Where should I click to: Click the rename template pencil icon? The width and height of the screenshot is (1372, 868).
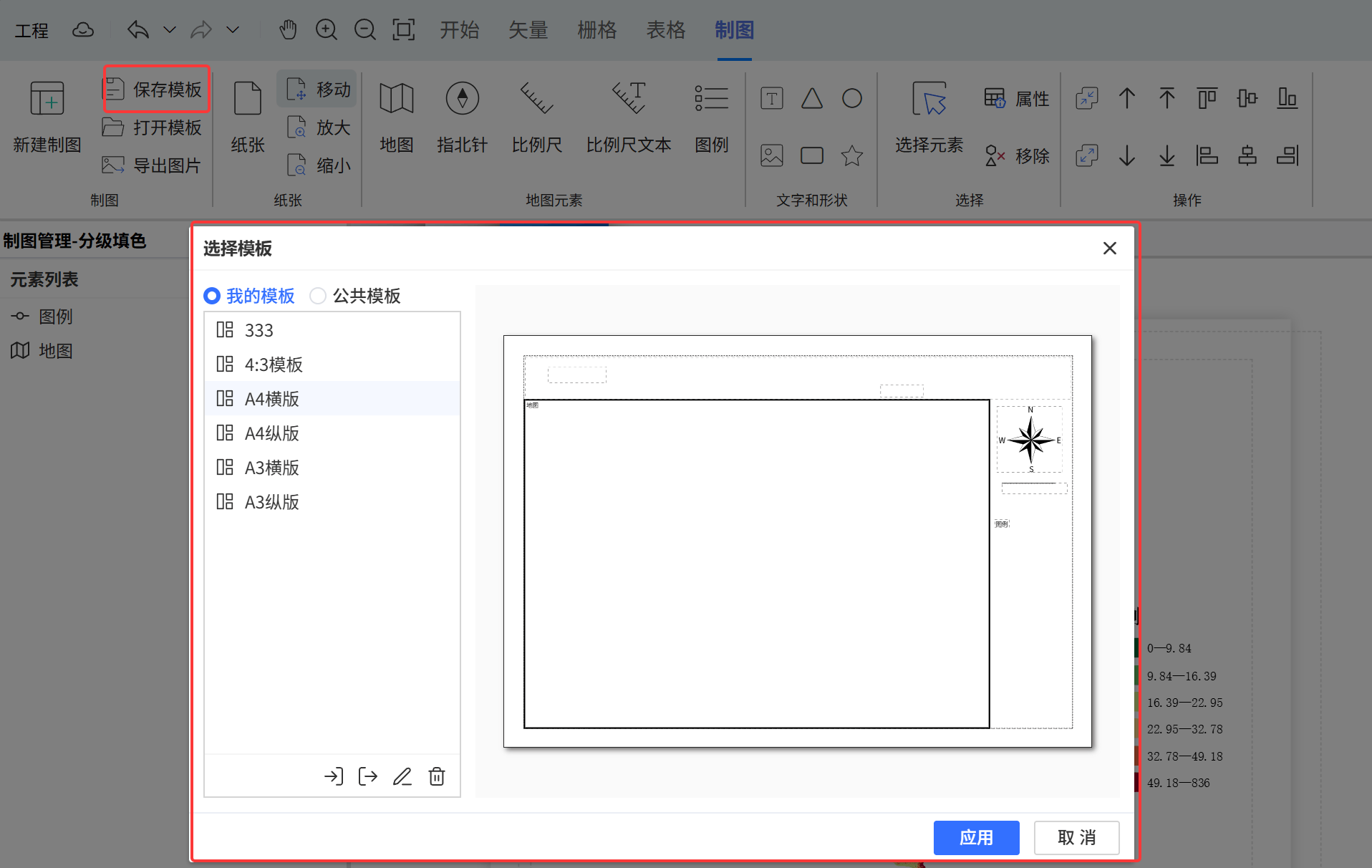402,776
